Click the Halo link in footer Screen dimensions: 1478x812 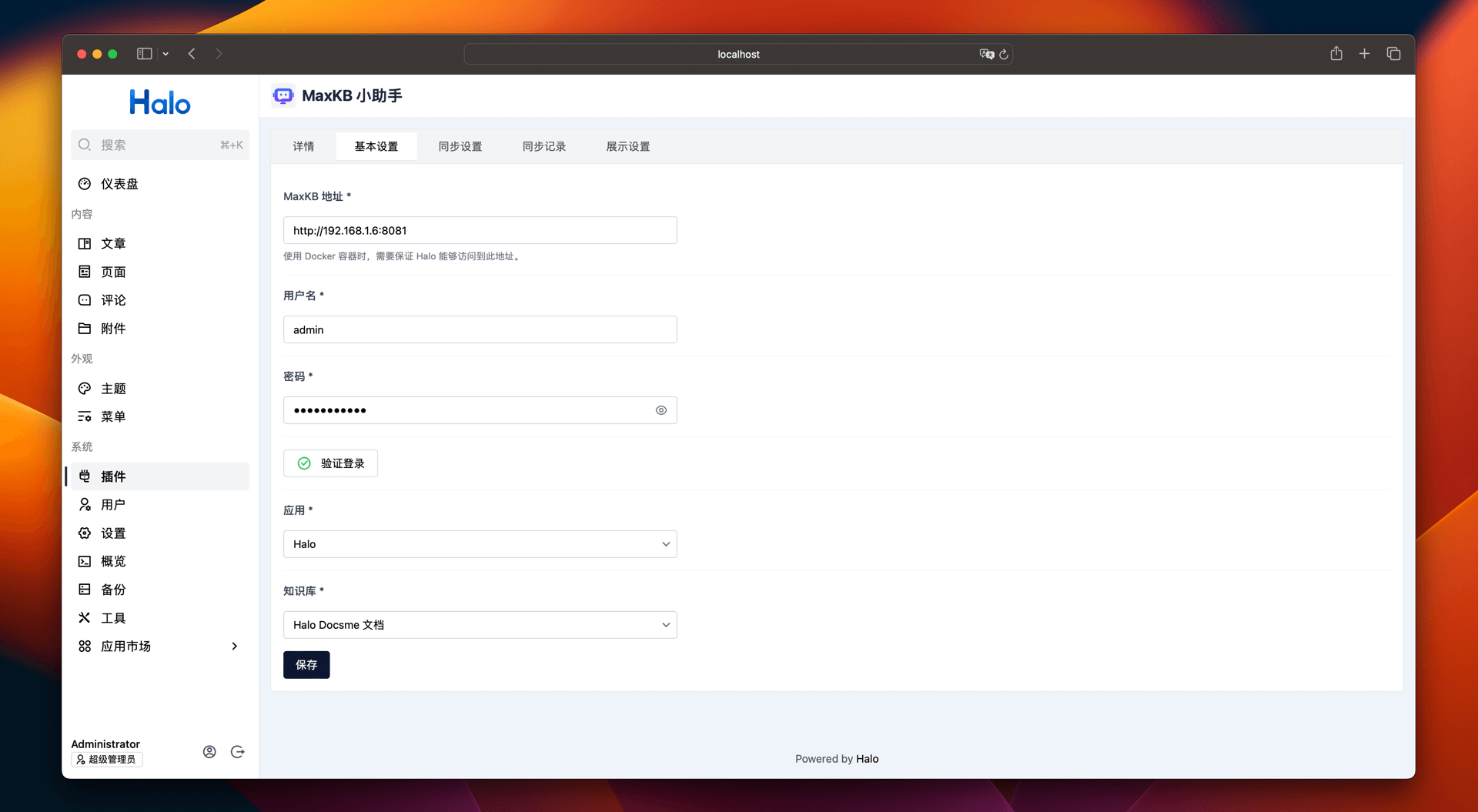click(x=867, y=759)
